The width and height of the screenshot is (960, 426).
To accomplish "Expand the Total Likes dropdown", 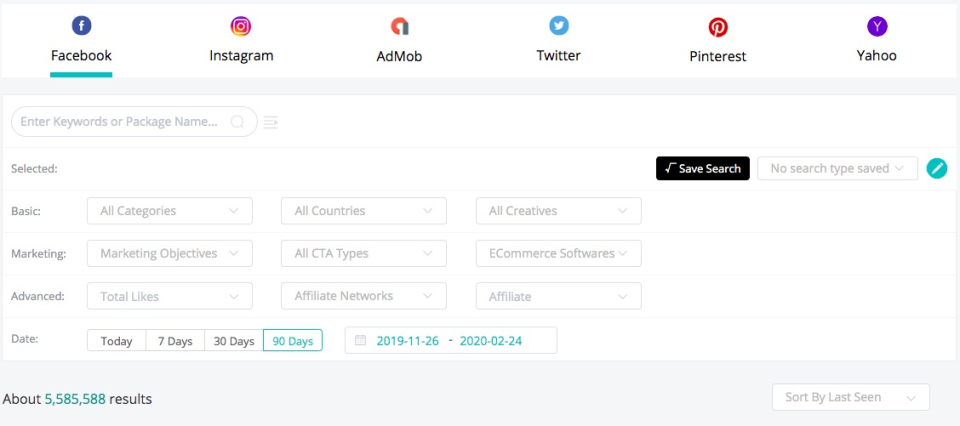I will pyautogui.click(x=170, y=296).
